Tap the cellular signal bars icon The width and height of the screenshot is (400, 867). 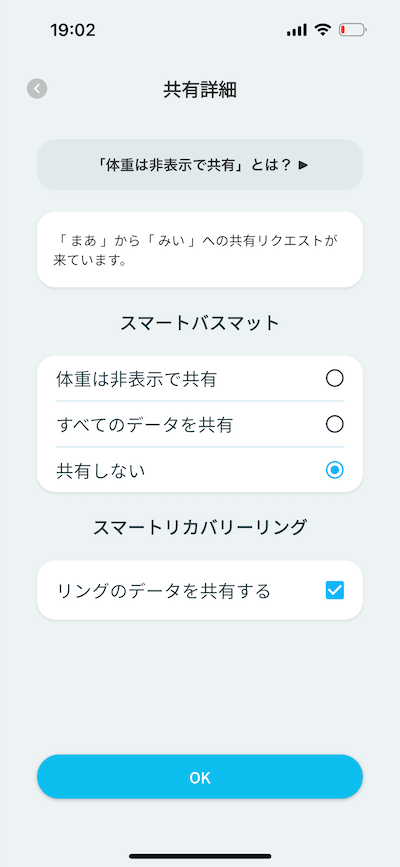click(x=297, y=30)
